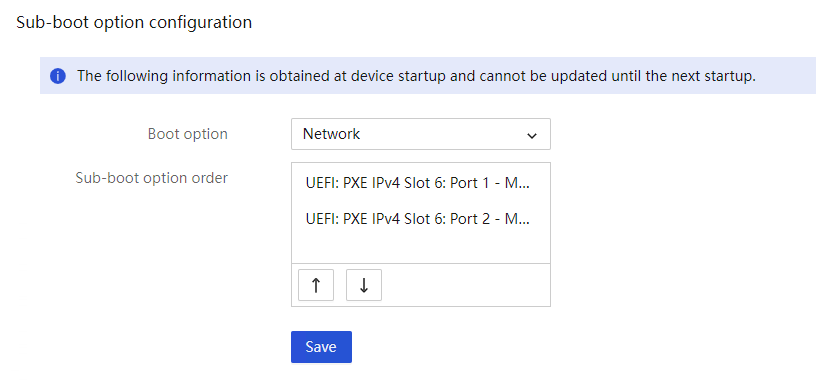Move selected entry up with the up arrow
This screenshot has width=816, height=380.
point(316,285)
